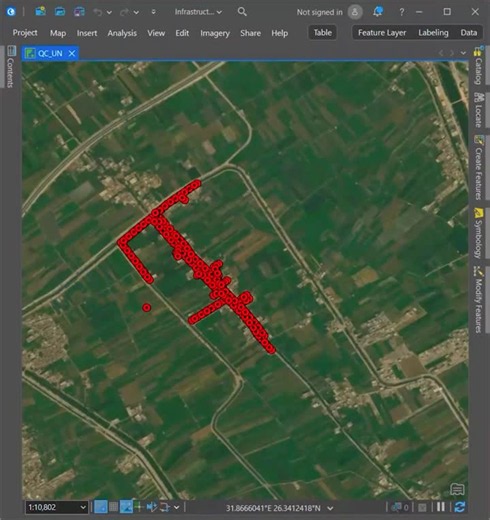Select the isolated red point feature

click(x=147, y=307)
